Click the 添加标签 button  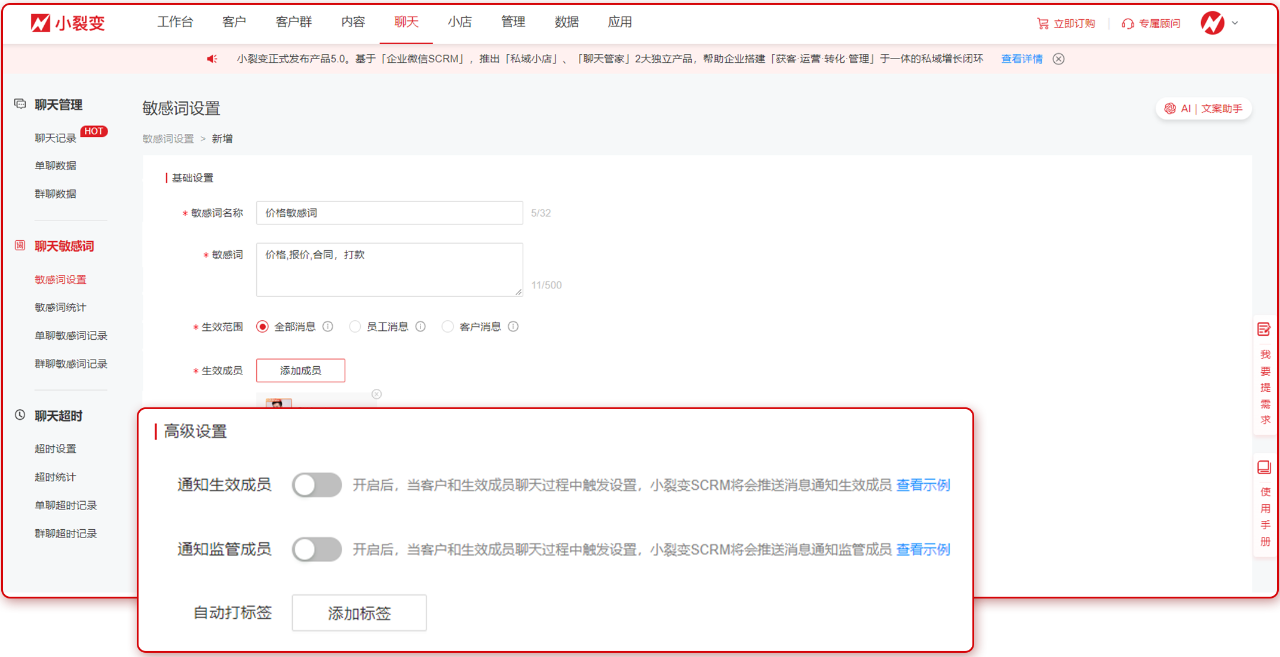359,613
